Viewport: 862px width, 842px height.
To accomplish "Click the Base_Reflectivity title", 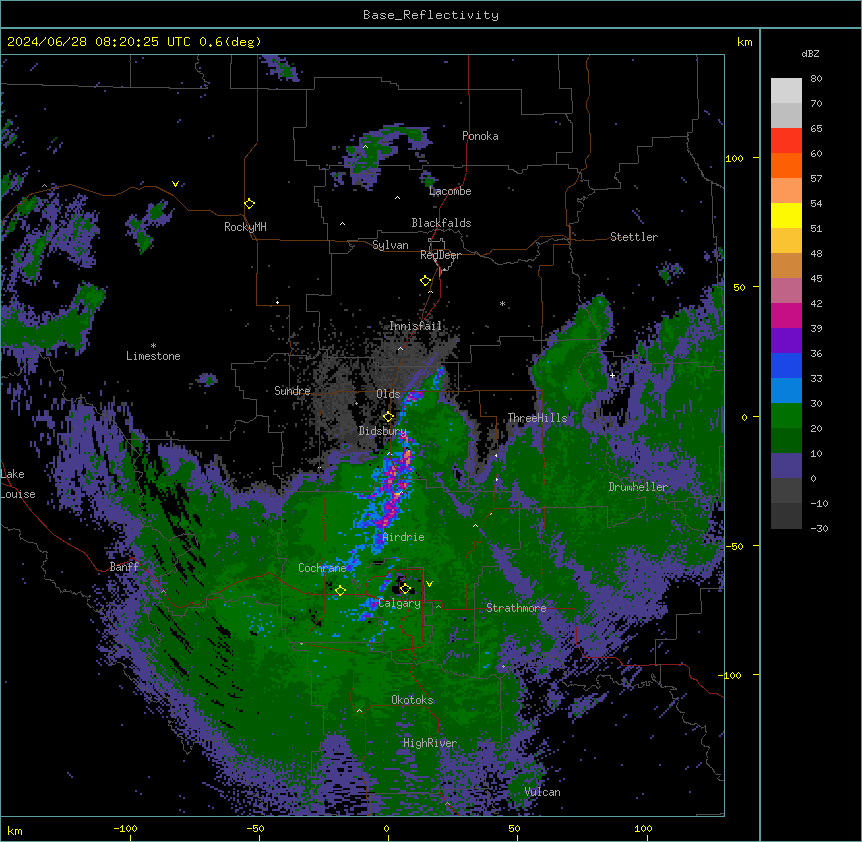I will pos(431,15).
